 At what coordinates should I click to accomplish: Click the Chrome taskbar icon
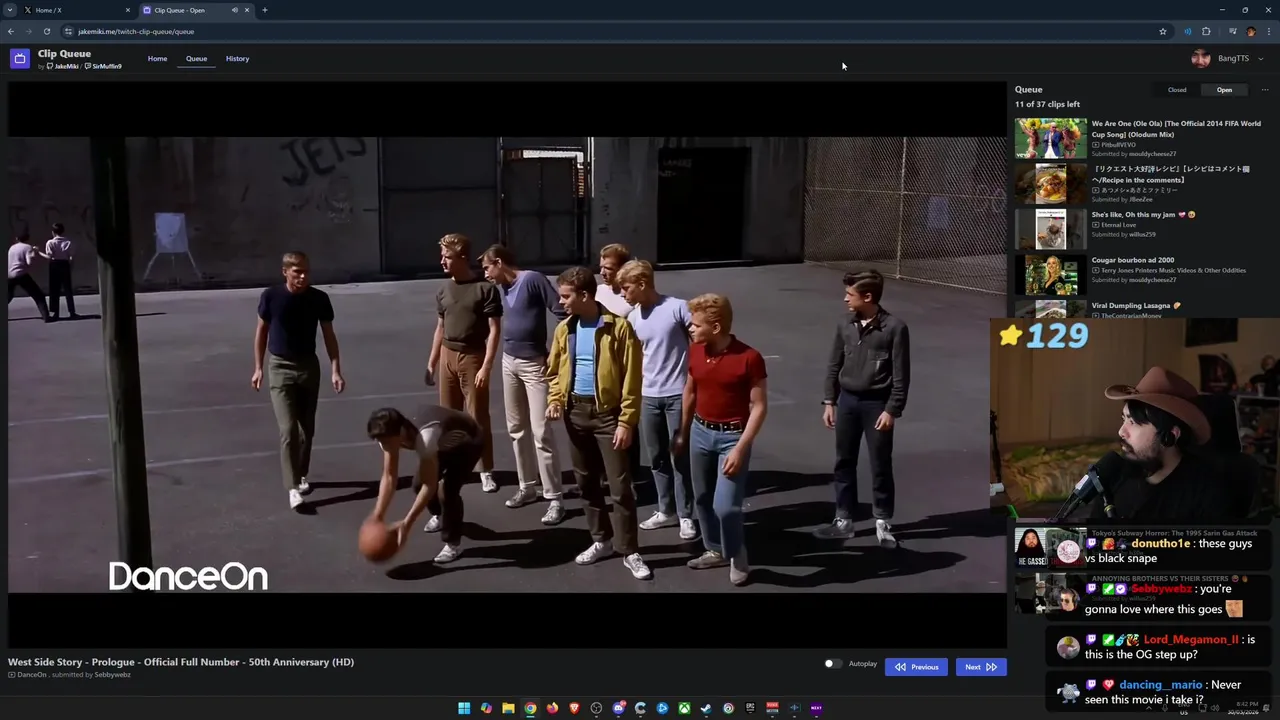[530, 708]
